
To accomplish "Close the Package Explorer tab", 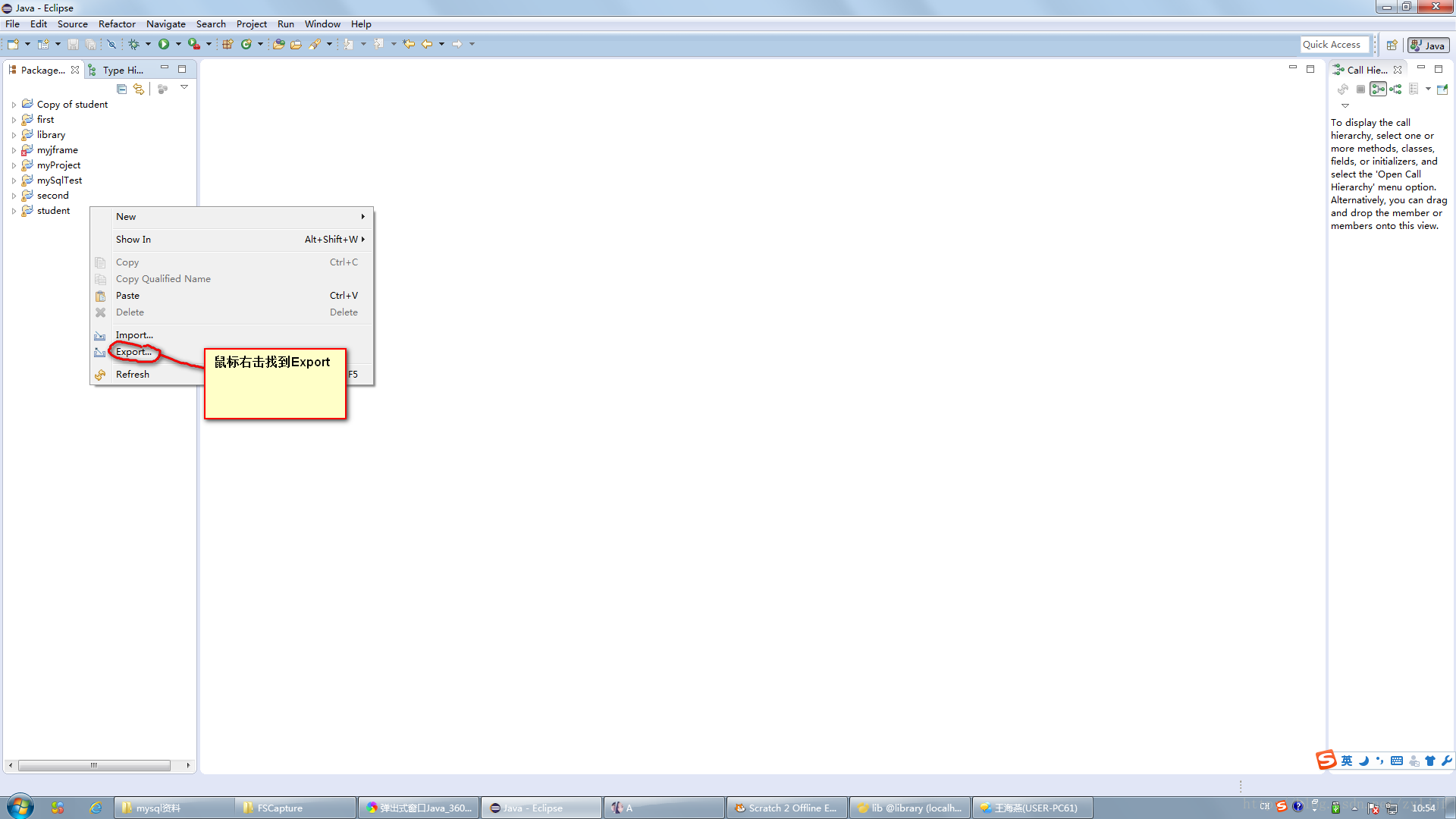I will (x=75, y=70).
